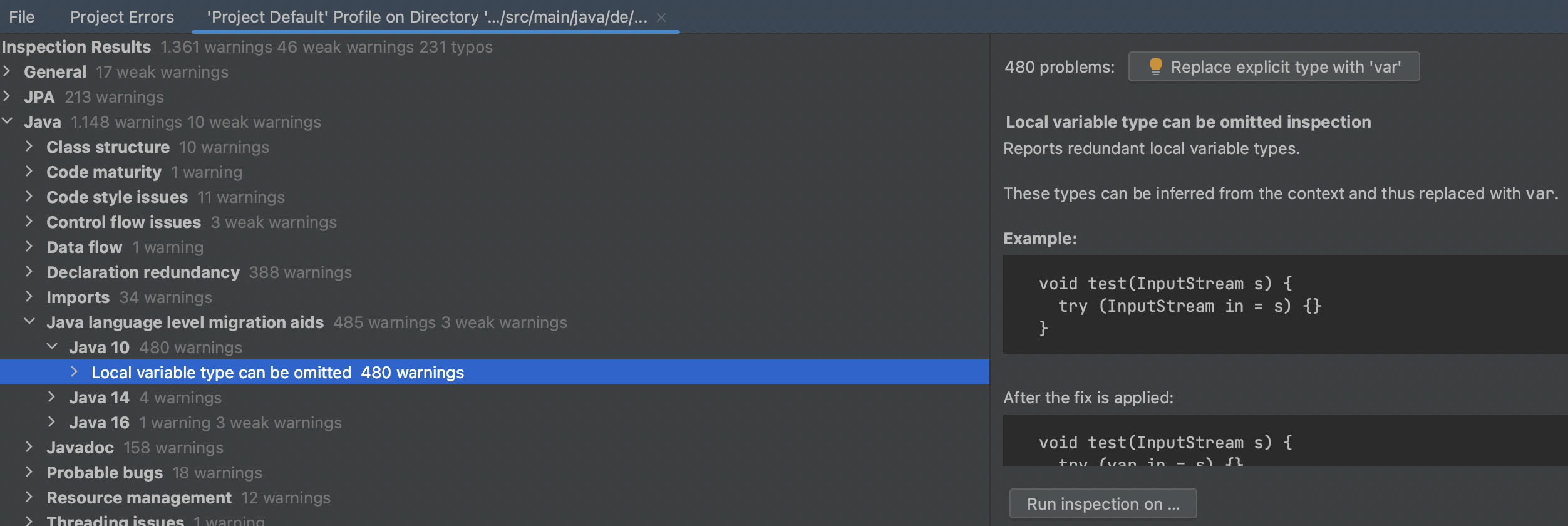
Task: Expand the Declaration redundancy node
Action: coord(29,272)
